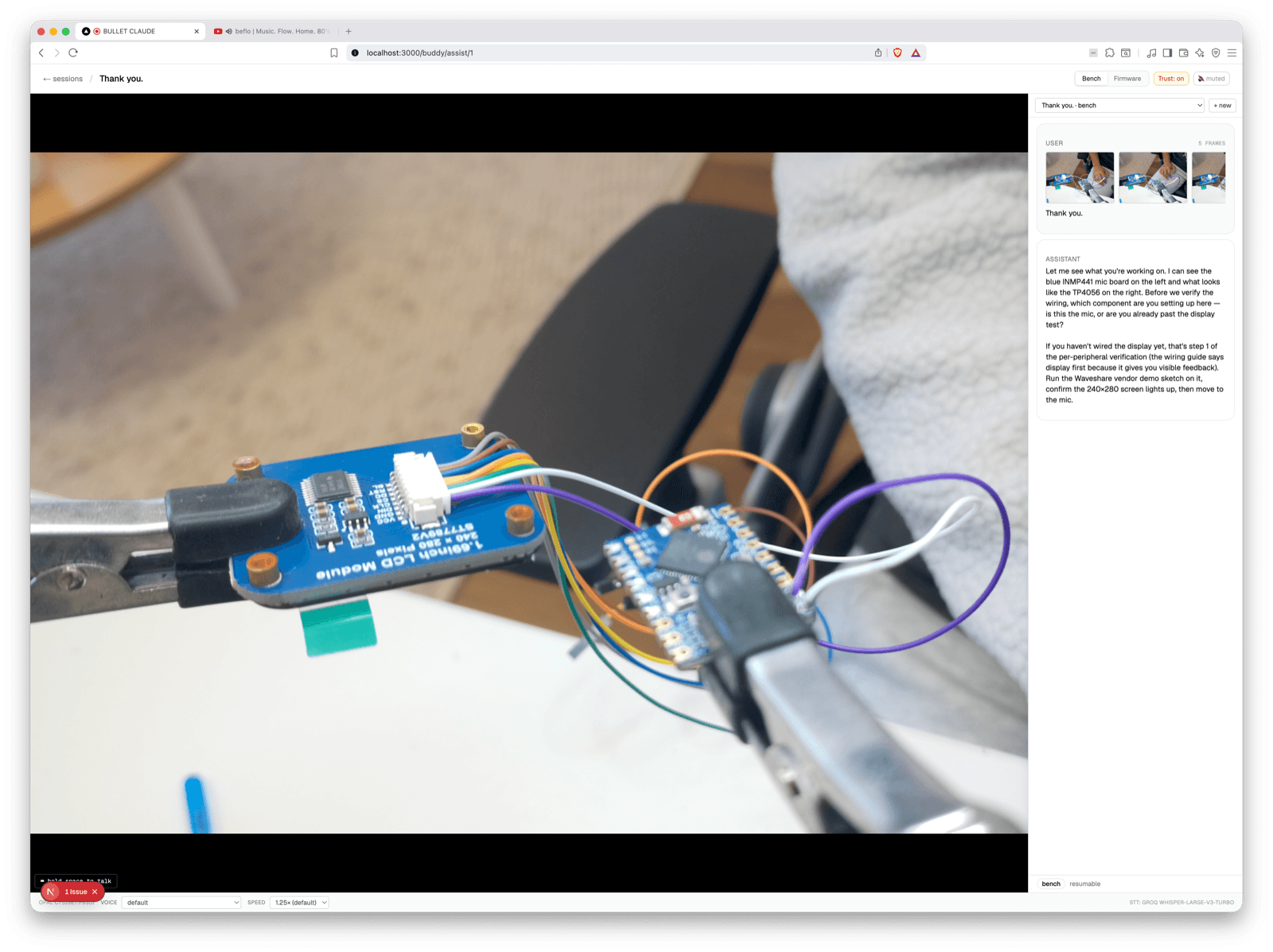Image resolution: width=1273 pixels, height=952 pixels.
Task: Reload the page
Action: pyautogui.click(x=73, y=53)
